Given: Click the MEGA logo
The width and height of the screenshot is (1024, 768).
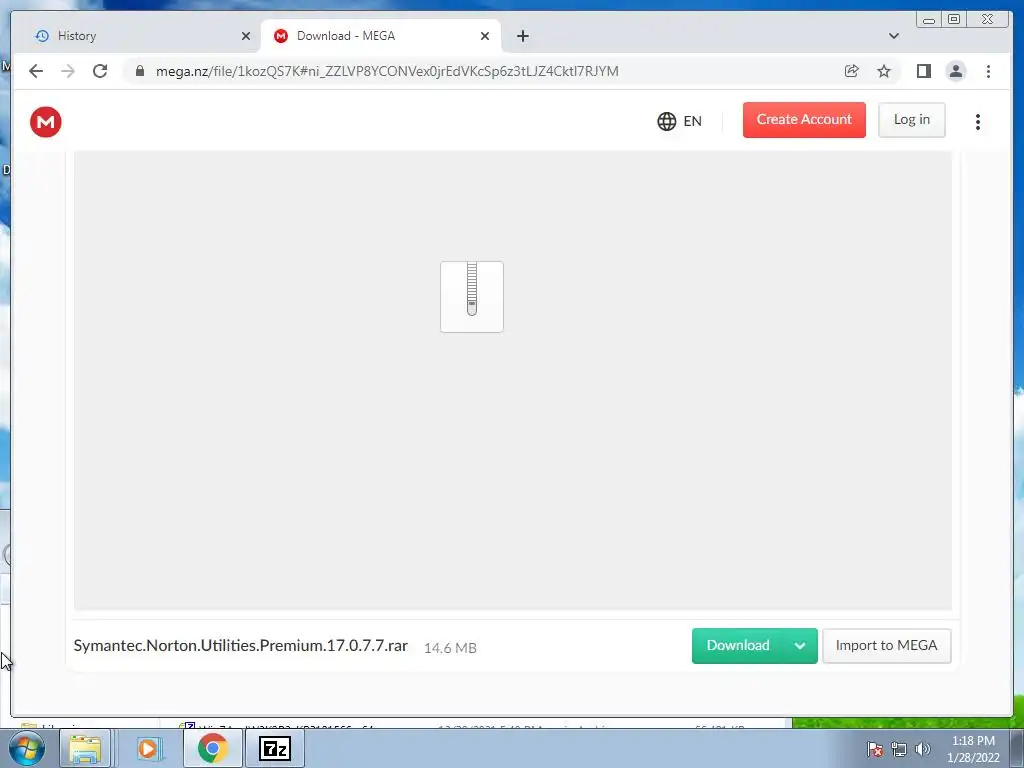Looking at the screenshot, I should coord(46,122).
